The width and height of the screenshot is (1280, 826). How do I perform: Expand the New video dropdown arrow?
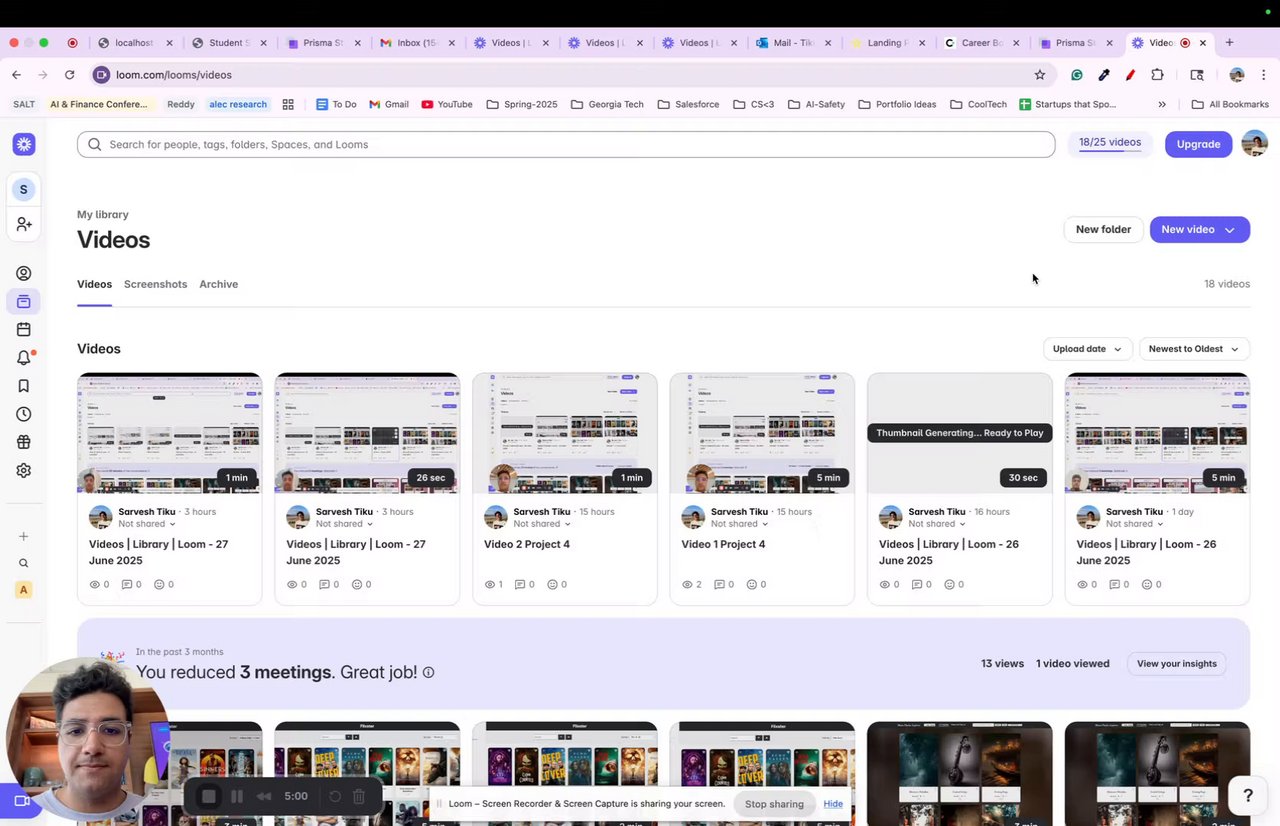pyautogui.click(x=1230, y=230)
